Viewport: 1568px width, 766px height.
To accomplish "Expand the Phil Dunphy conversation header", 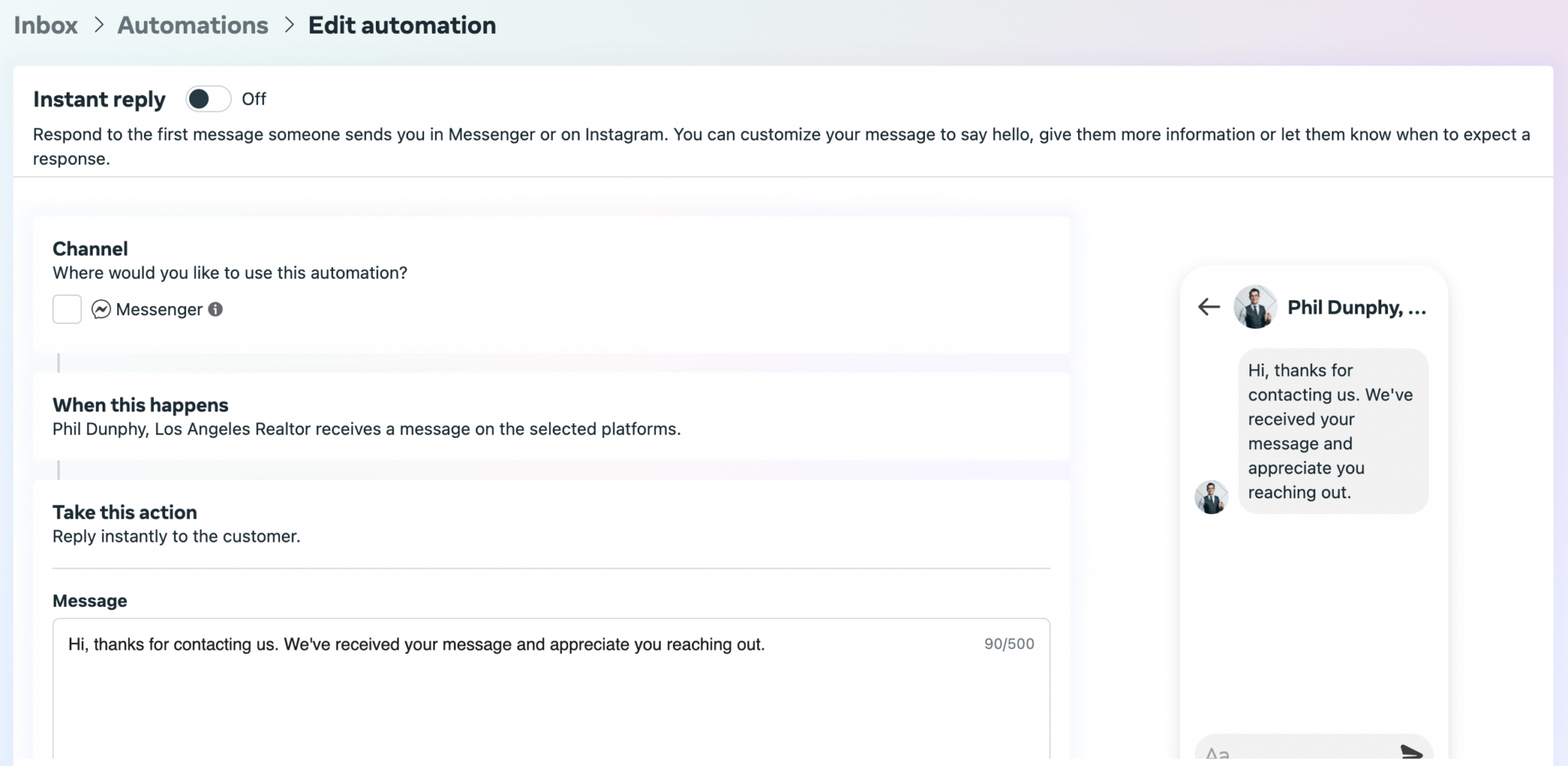I will [1355, 307].
